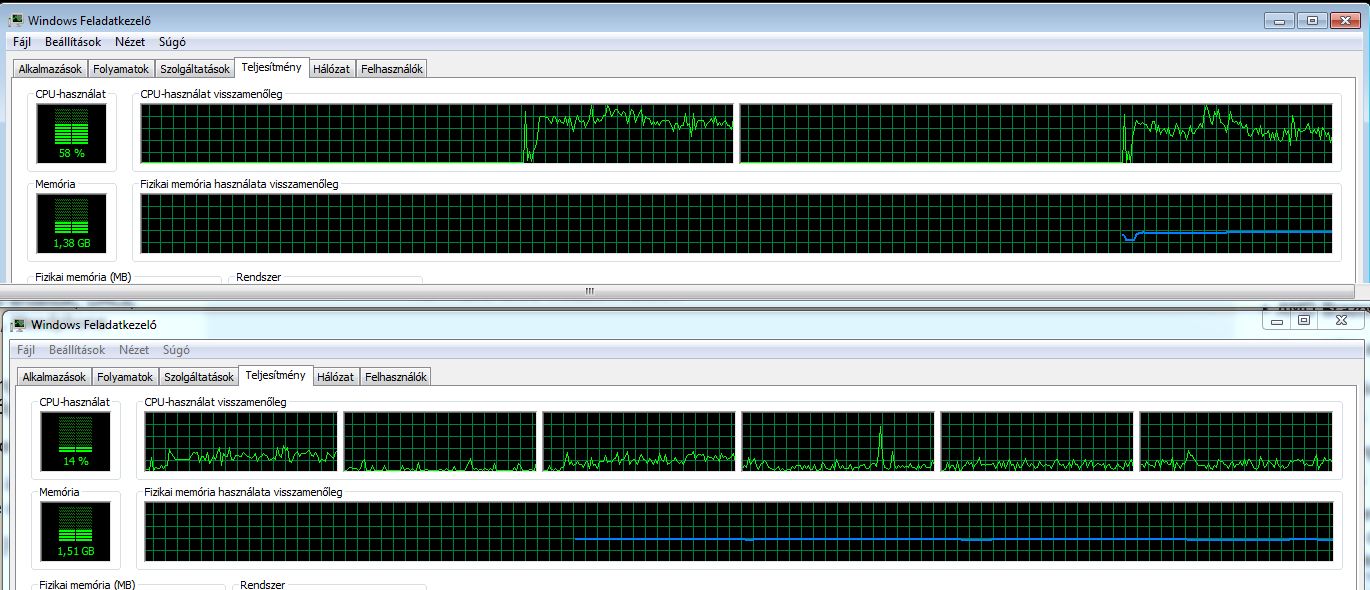Click 'Fizikai memória (MB)' label in upper window

coord(83,277)
